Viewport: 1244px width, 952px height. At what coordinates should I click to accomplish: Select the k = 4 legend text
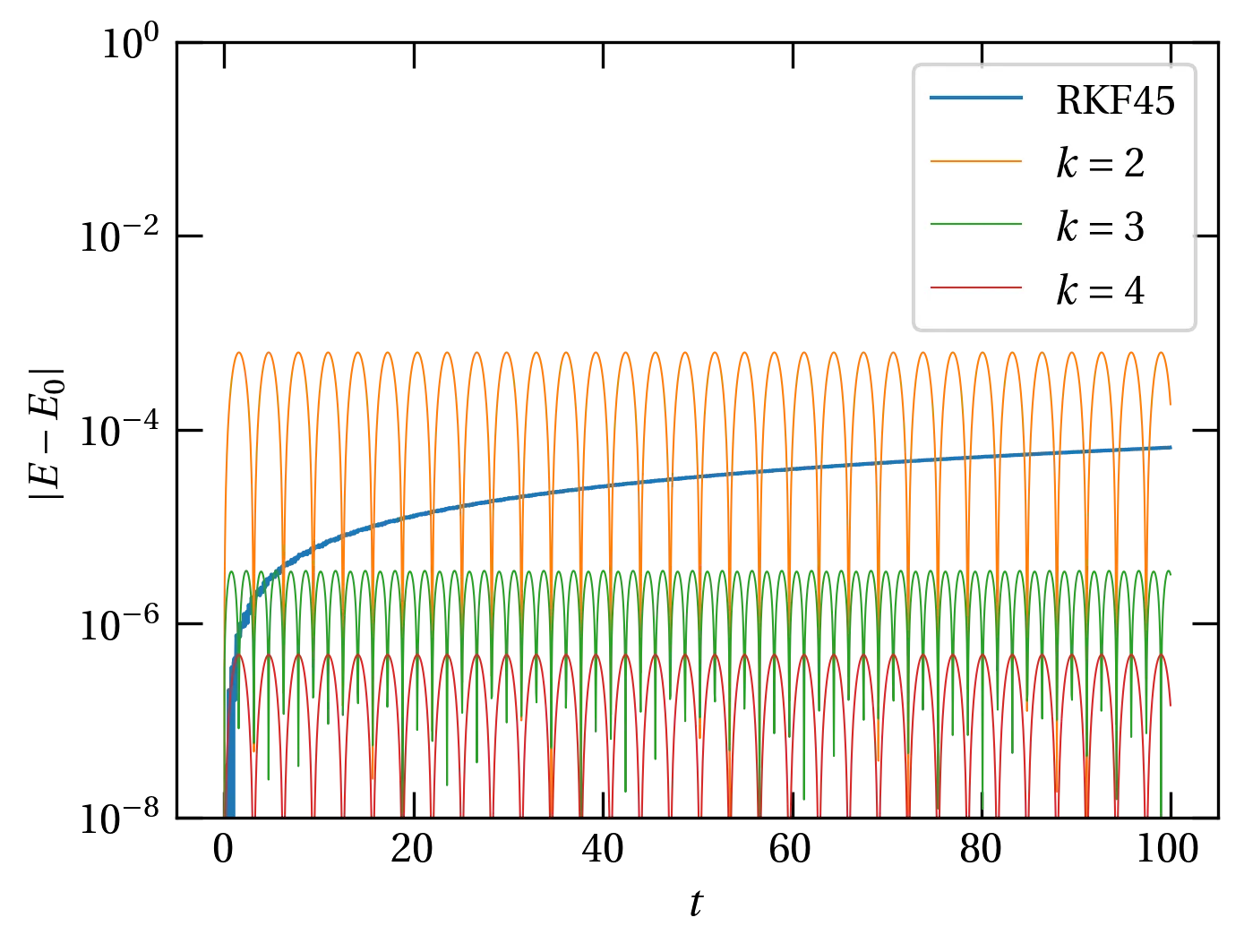tap(1100, 290)
